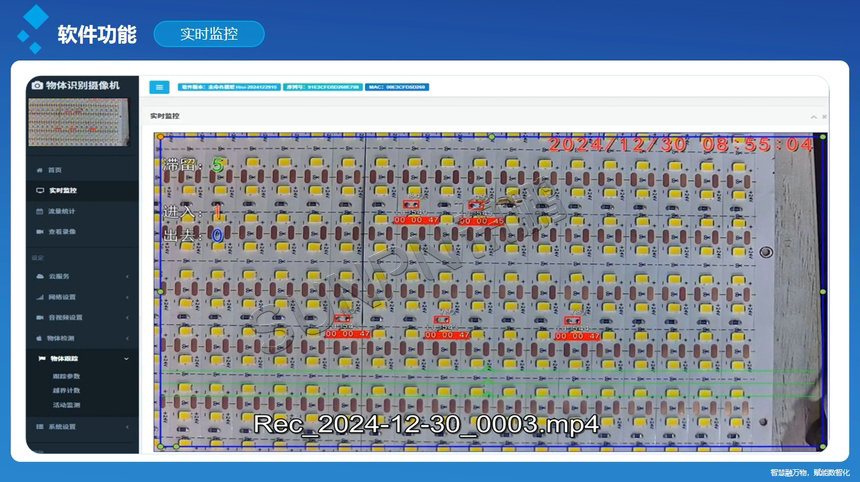Click the calendar icon for 流量统计
Image resolution: width=860 pixels, height=482 pixels.
39,211
